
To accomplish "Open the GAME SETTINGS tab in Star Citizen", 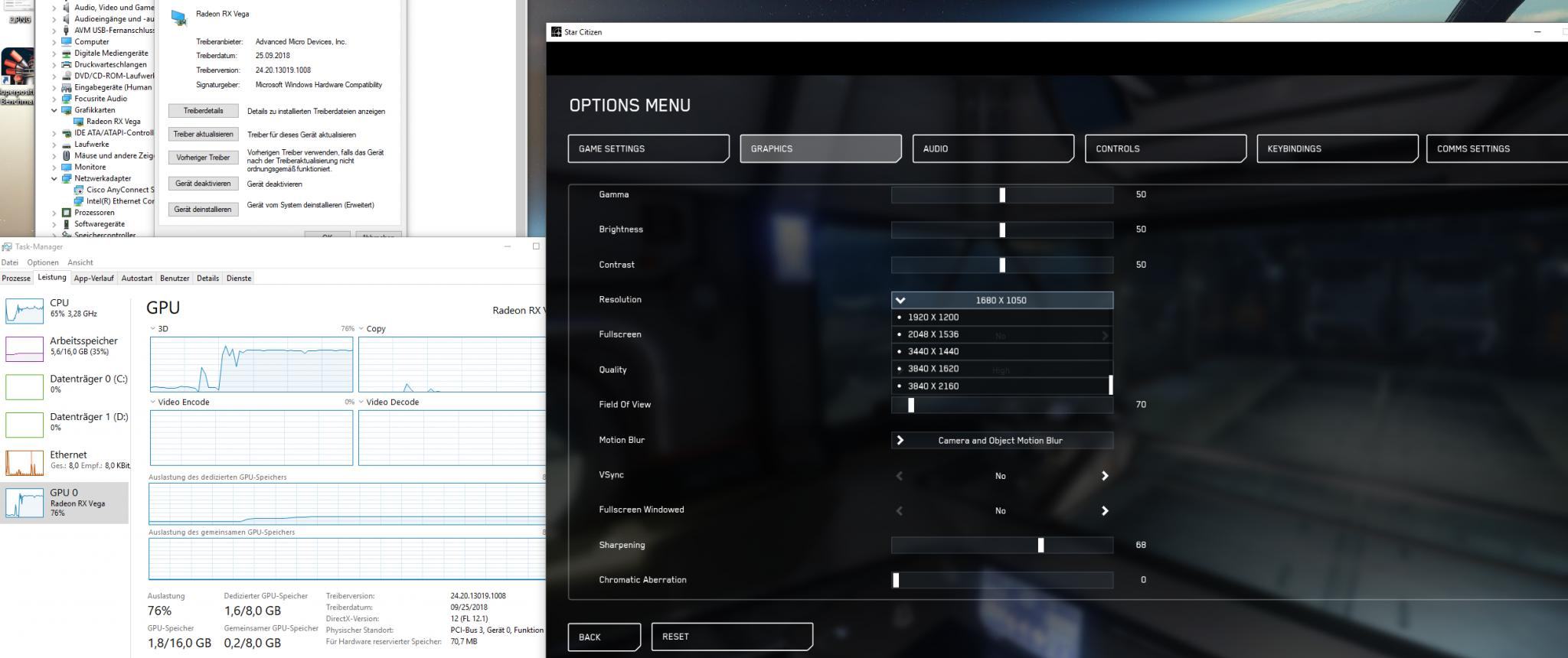I will (648, 148).
